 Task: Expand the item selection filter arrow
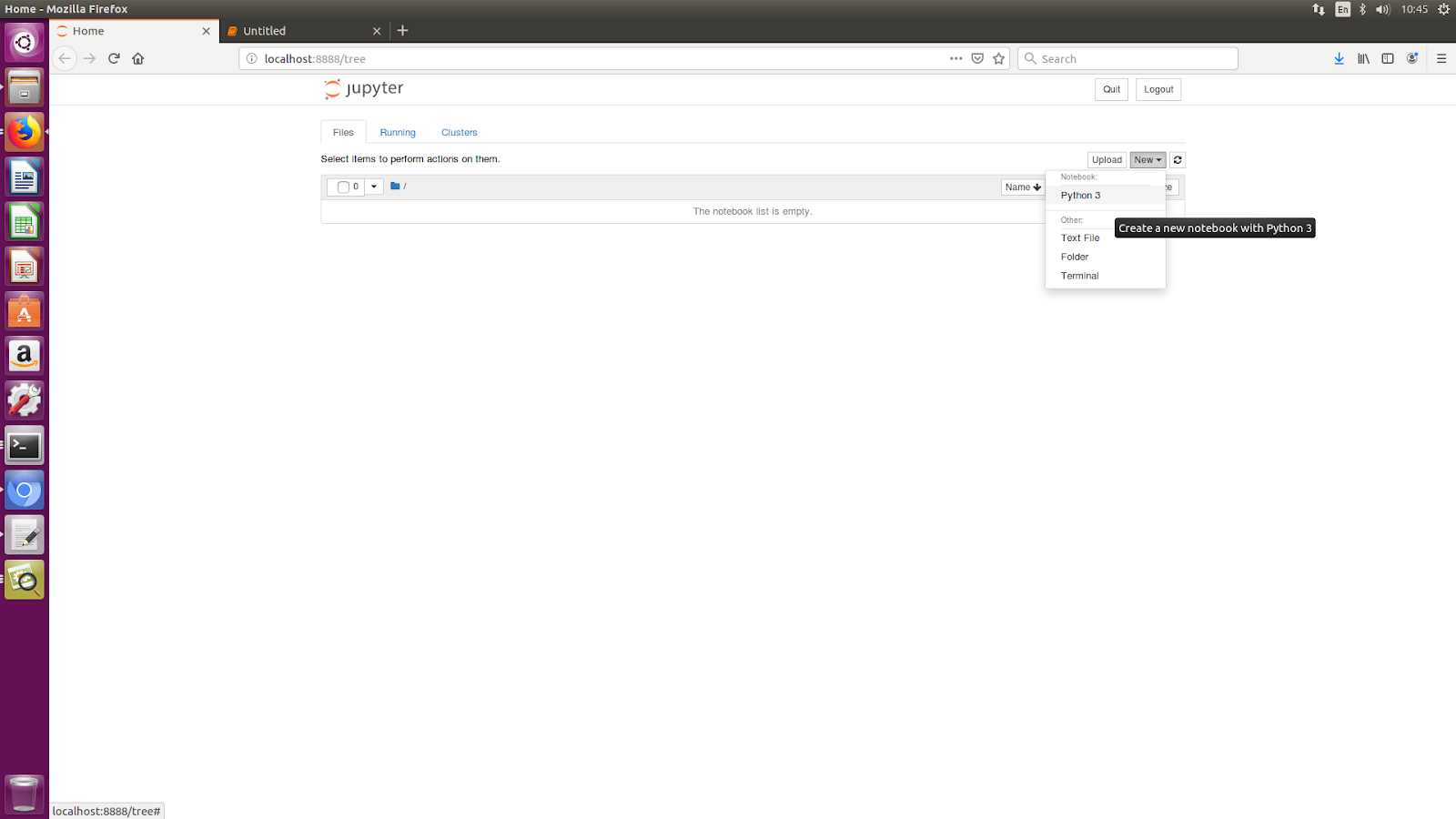point(373,187)
